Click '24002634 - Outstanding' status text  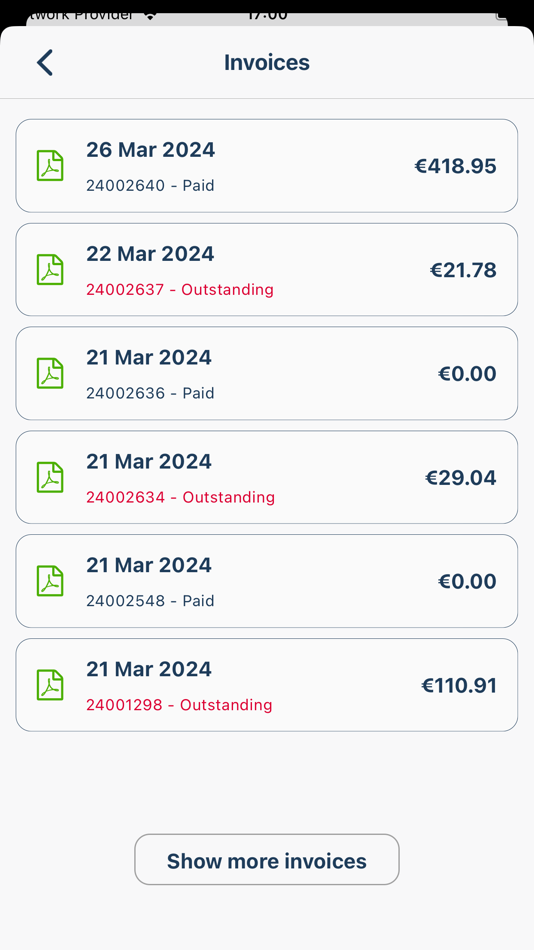click(181, 497)
